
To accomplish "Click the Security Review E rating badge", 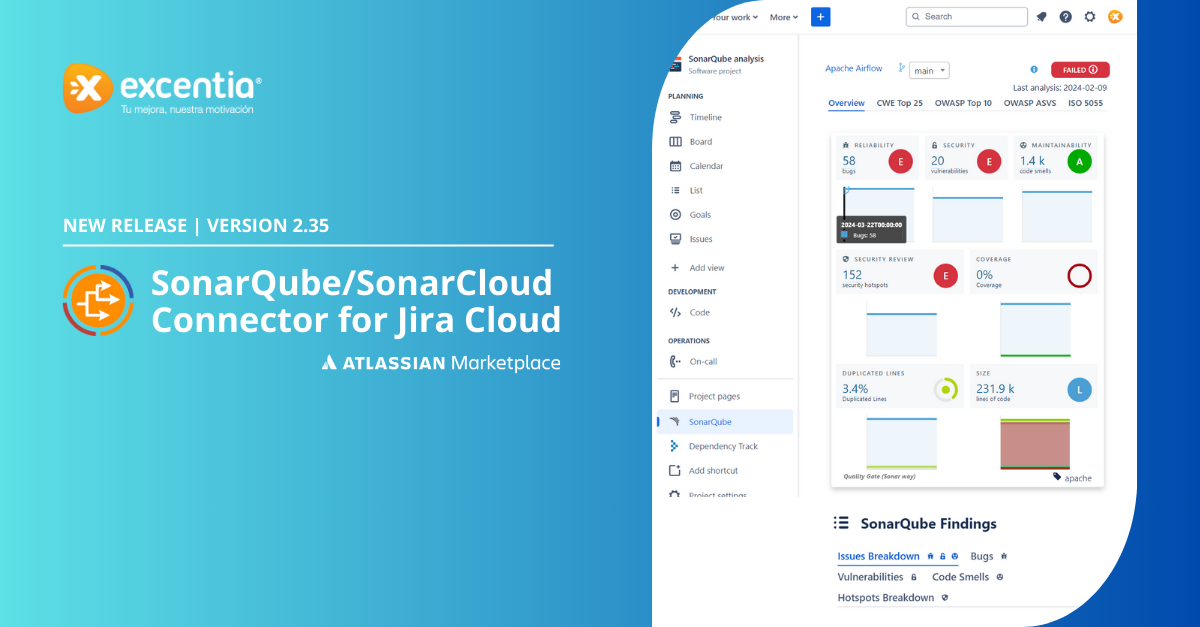I will [x=945, y=275].
